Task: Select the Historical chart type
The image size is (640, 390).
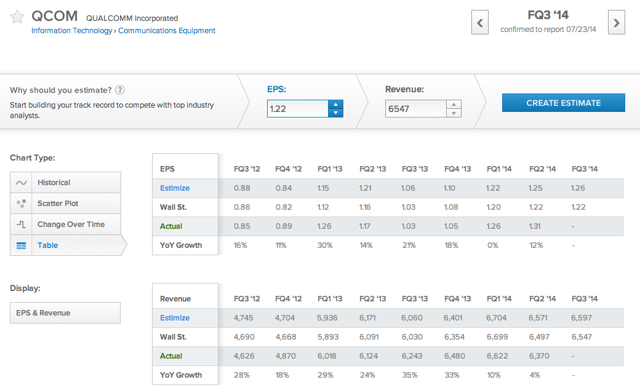Action: 65,182
